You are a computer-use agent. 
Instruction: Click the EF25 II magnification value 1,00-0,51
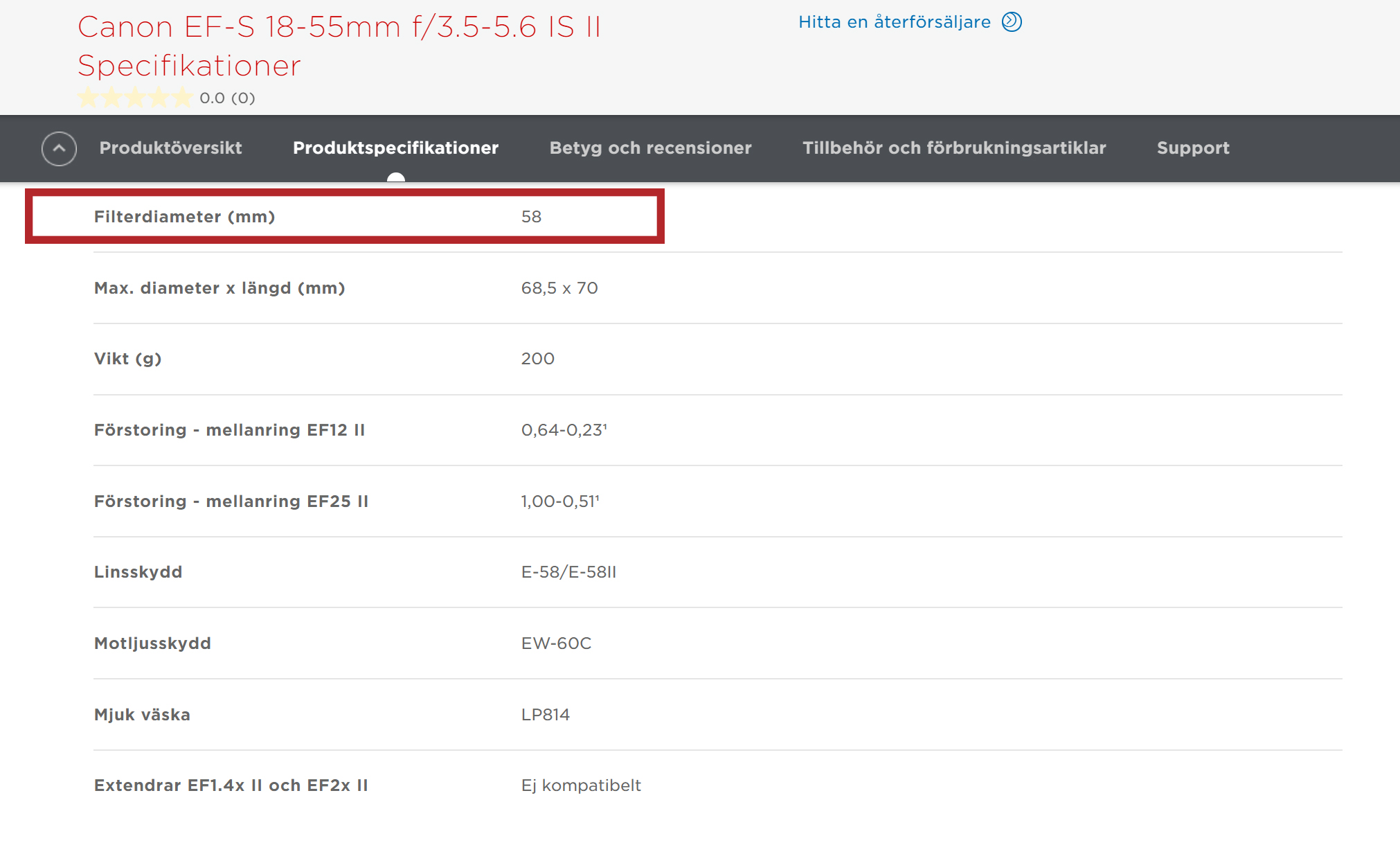pyautogui.click(x=559, y=501)
